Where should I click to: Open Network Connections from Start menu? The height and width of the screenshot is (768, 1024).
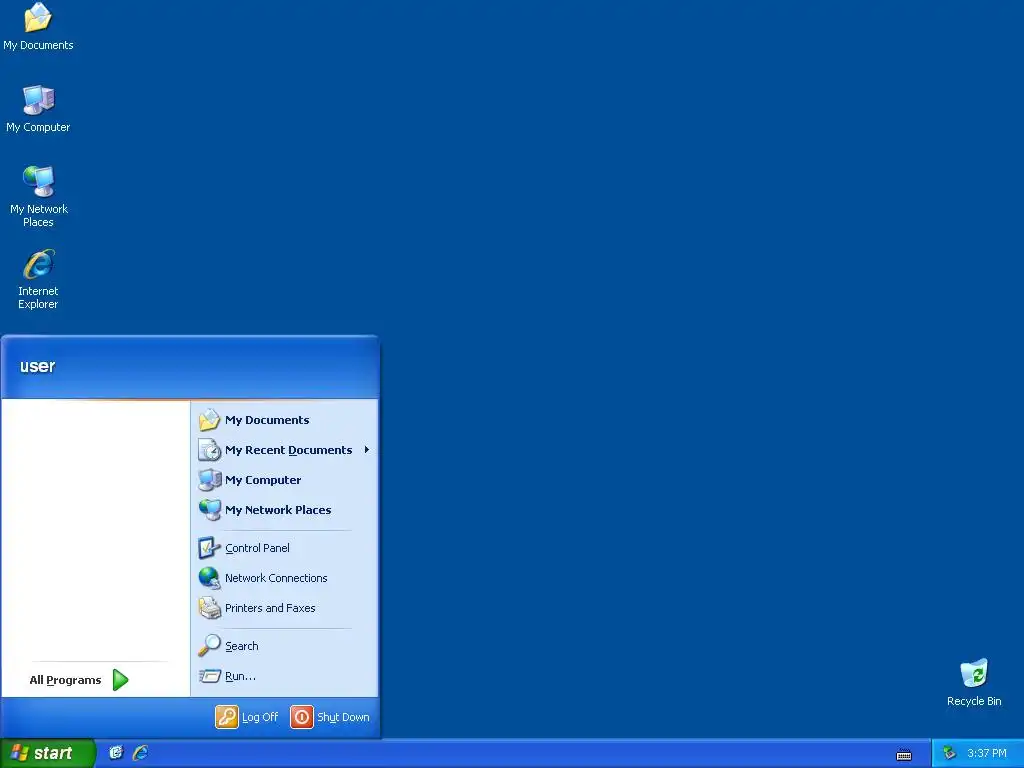284,578
